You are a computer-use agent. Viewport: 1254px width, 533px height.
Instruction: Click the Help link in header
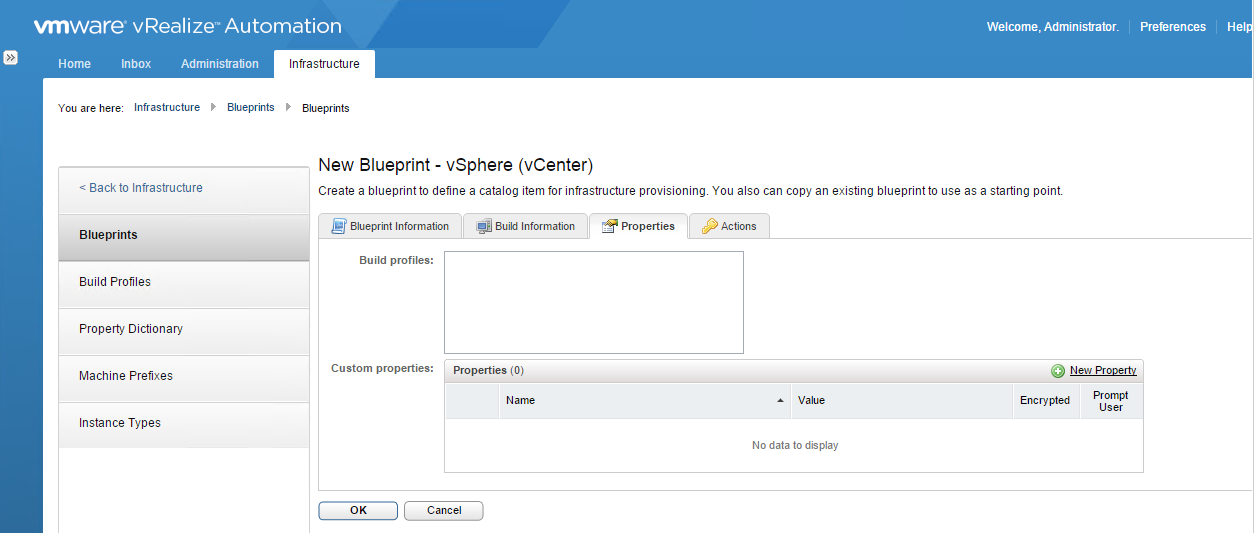[x=1239, y=27]
